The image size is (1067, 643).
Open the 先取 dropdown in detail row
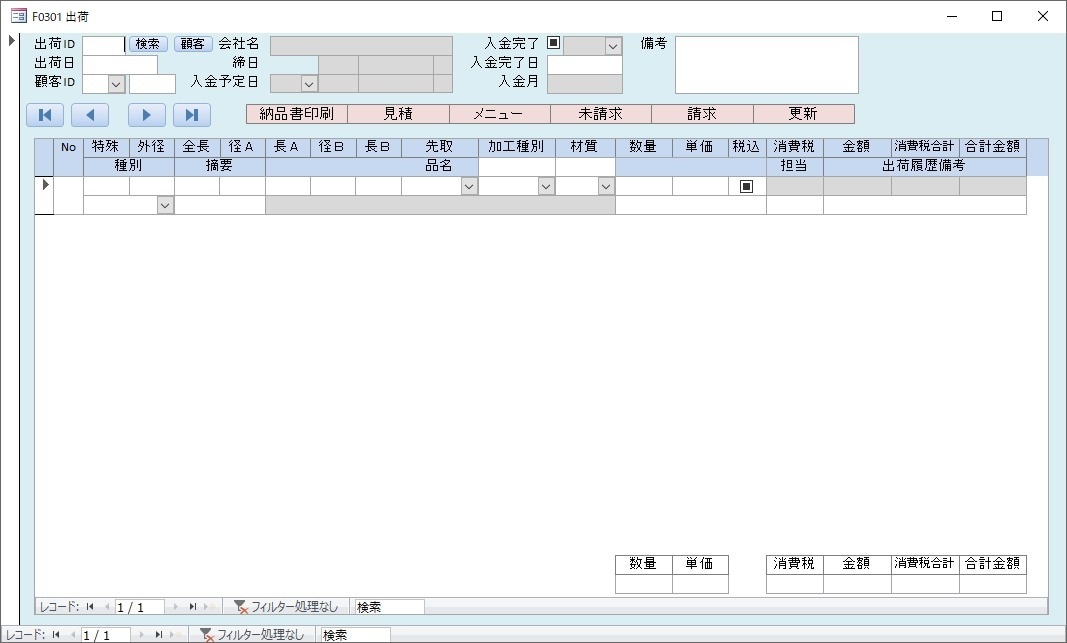pos(469,186)
